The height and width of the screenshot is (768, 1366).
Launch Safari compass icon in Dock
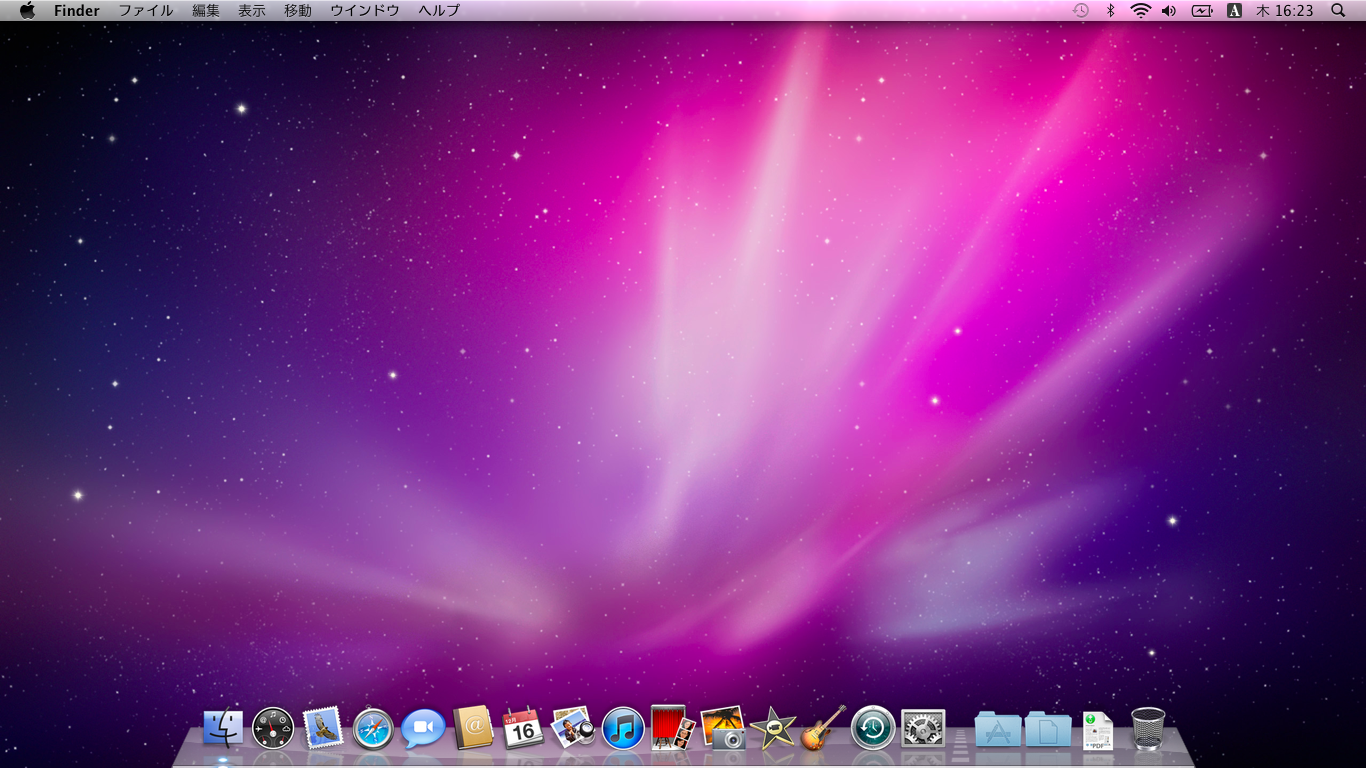click(x=373, y=728)
